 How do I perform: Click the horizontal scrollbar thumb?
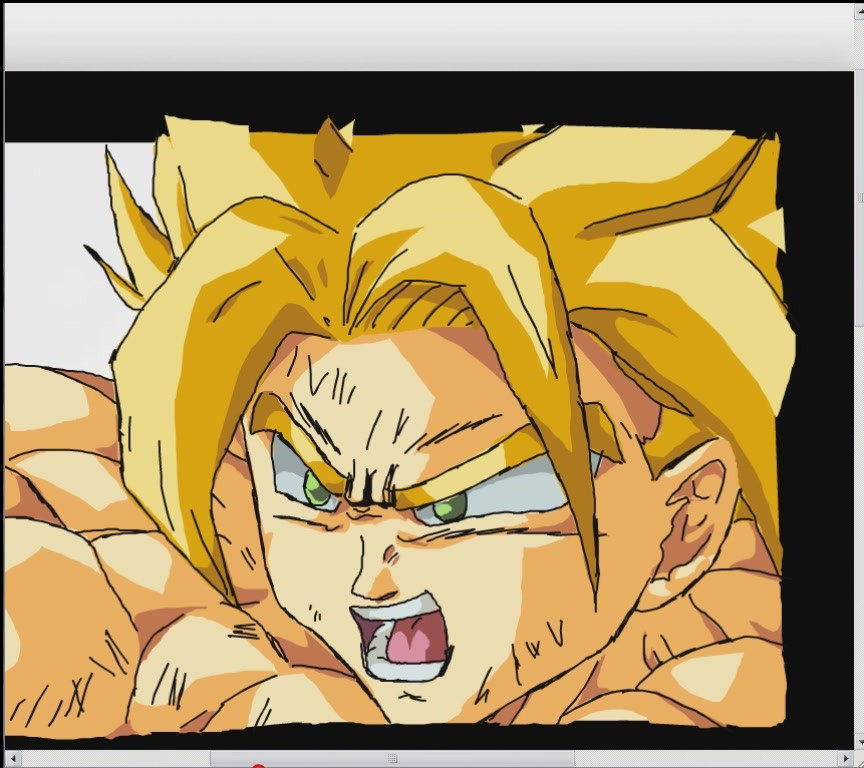pyautogui.click(x=392, y=759)
